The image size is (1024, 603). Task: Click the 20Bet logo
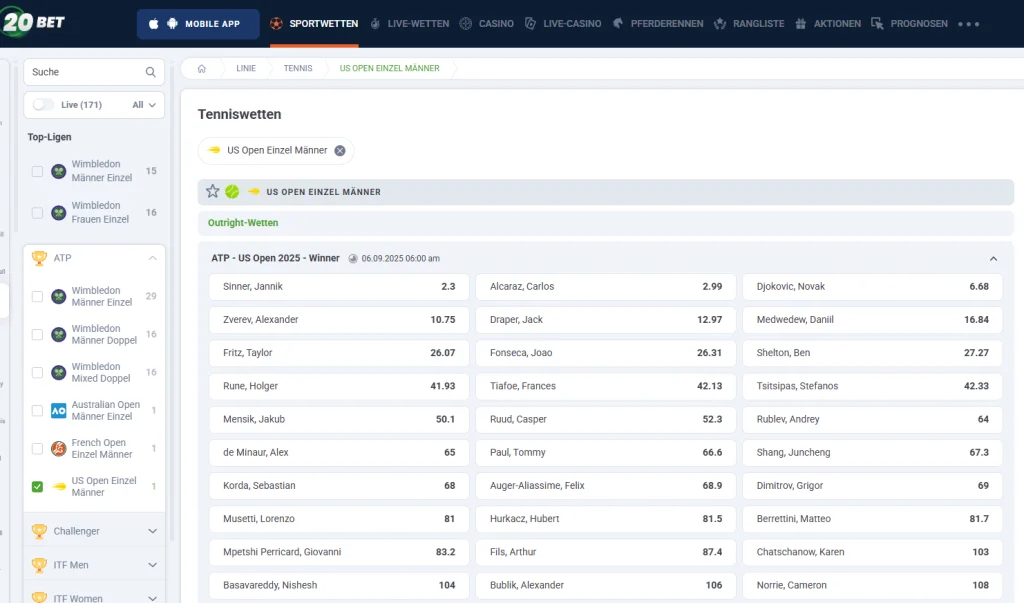(x=33, y=22)
